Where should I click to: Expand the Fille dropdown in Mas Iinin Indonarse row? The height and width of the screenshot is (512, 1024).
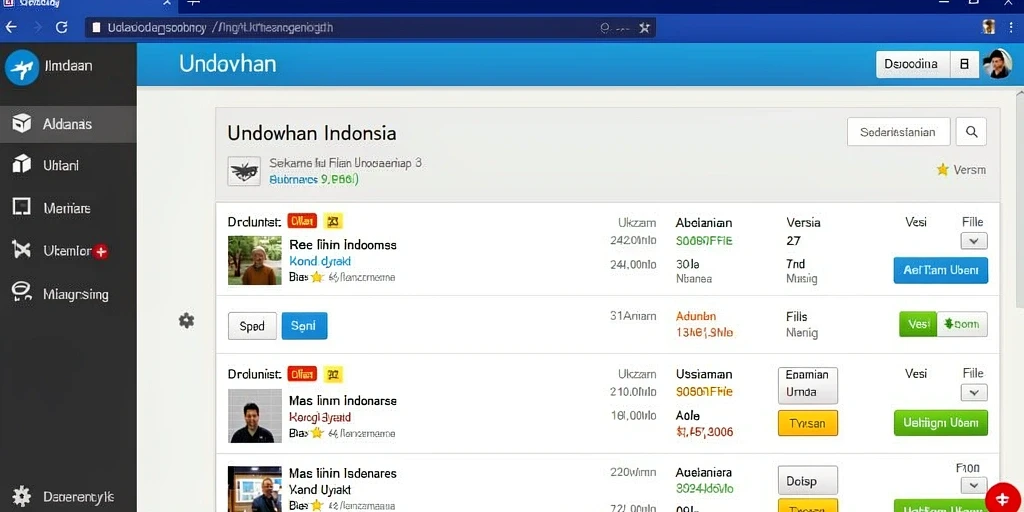[x=974, y=392]
